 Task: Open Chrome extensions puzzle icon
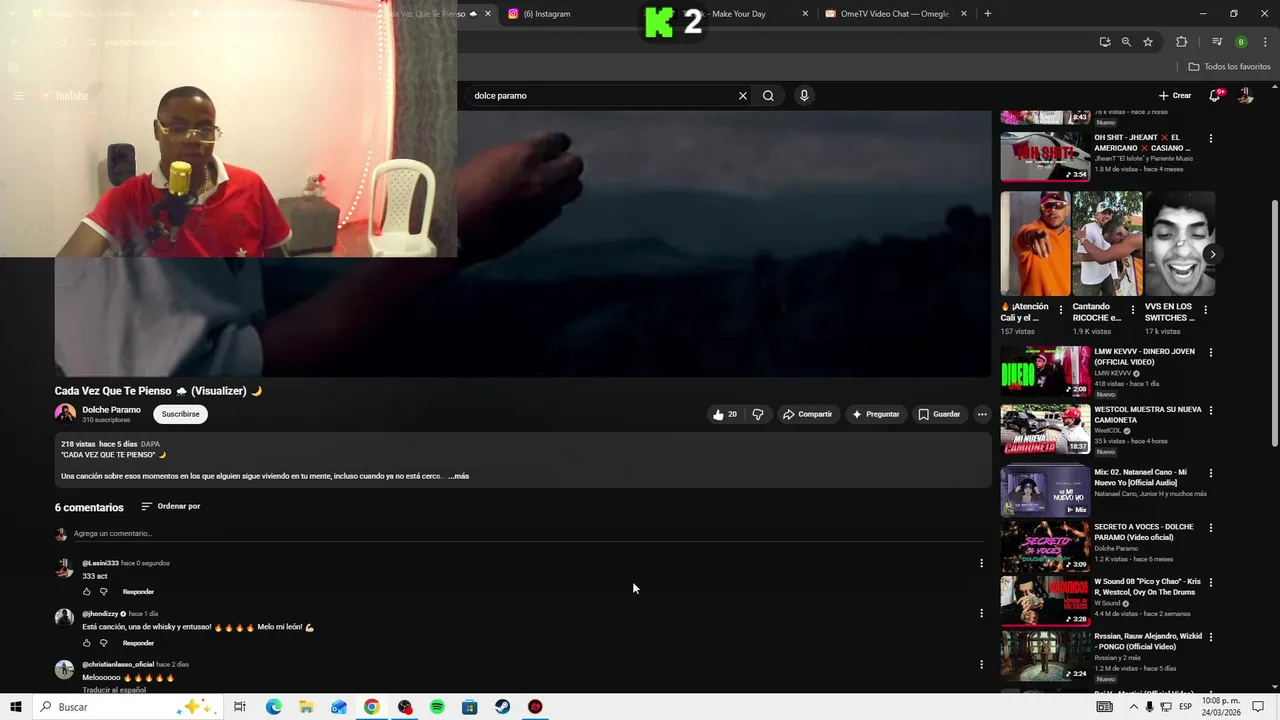point(1182,42)
